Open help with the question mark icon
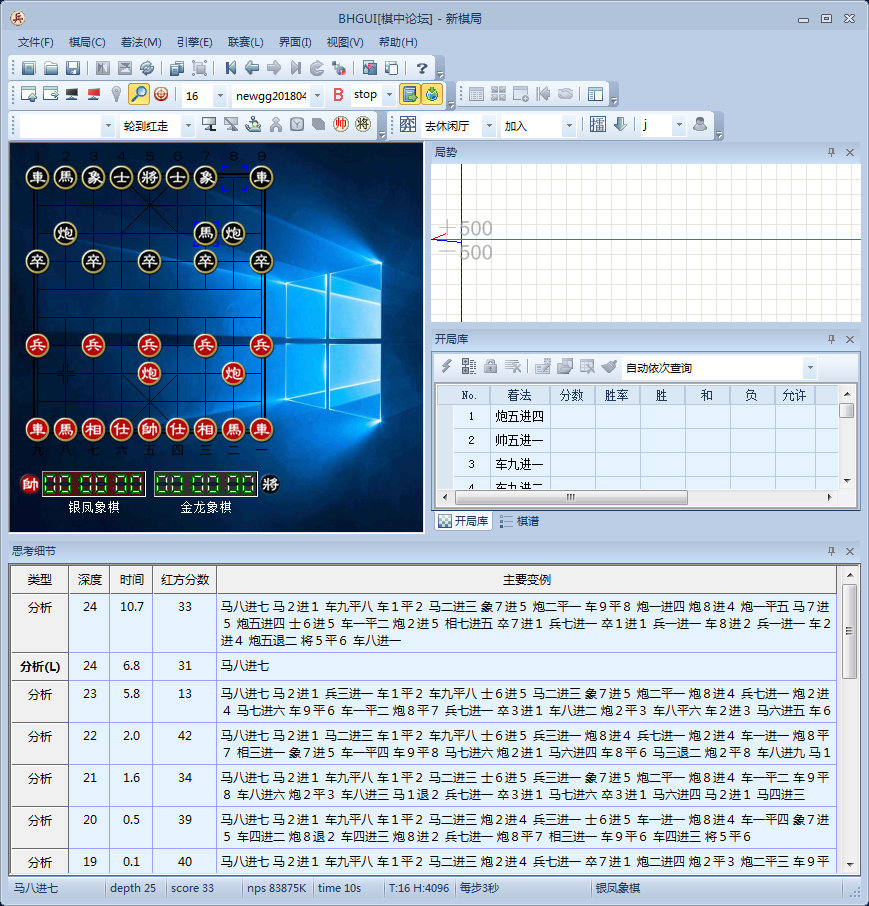The height and width of the screenshot is (906, 869). pos(422,68)
